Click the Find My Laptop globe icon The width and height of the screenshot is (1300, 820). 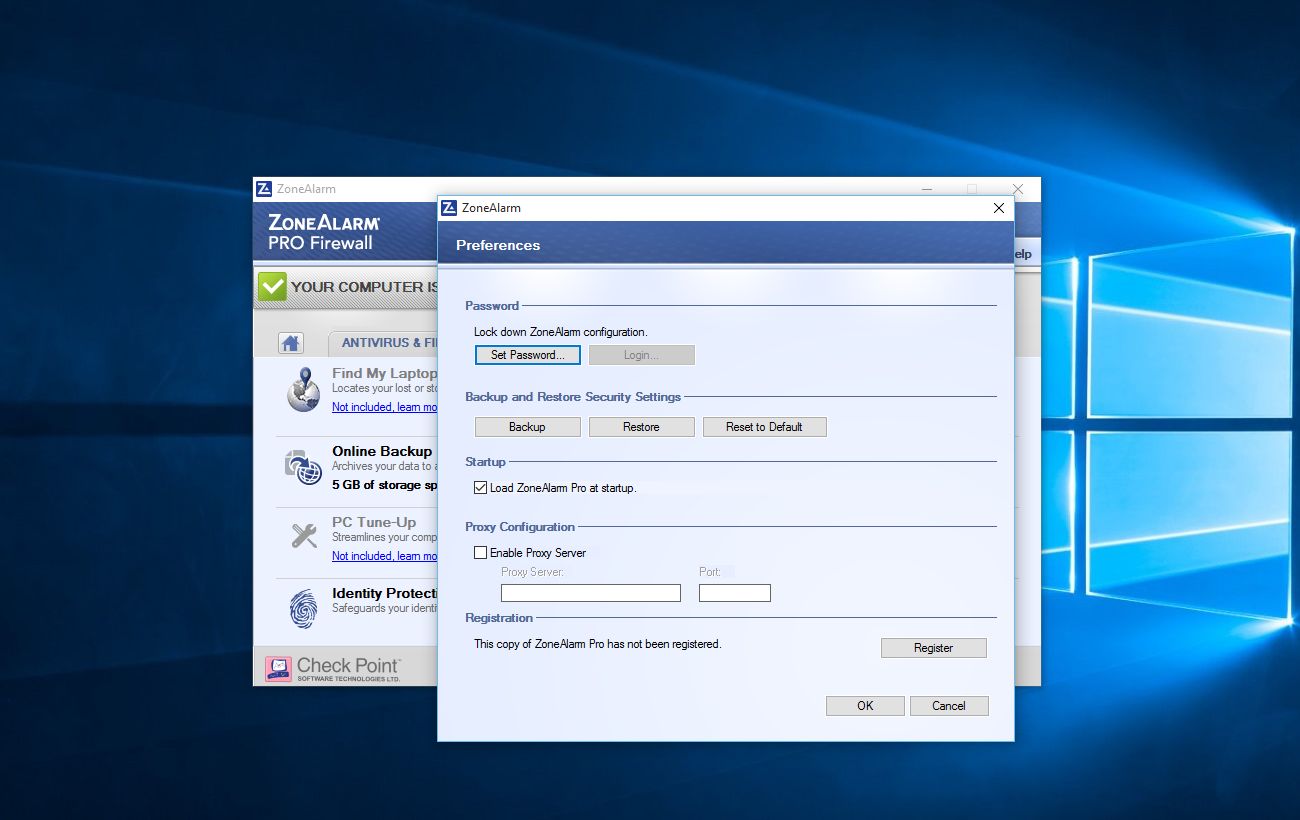tap(303, 390)
